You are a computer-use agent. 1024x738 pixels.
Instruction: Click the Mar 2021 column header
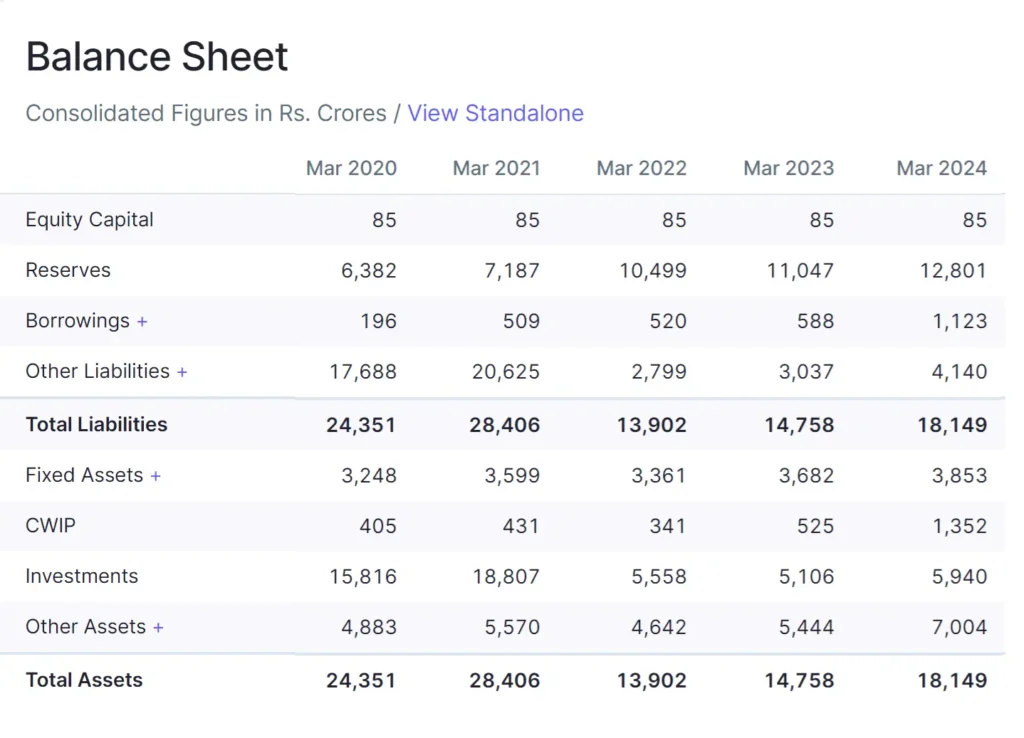click(496, 168)
